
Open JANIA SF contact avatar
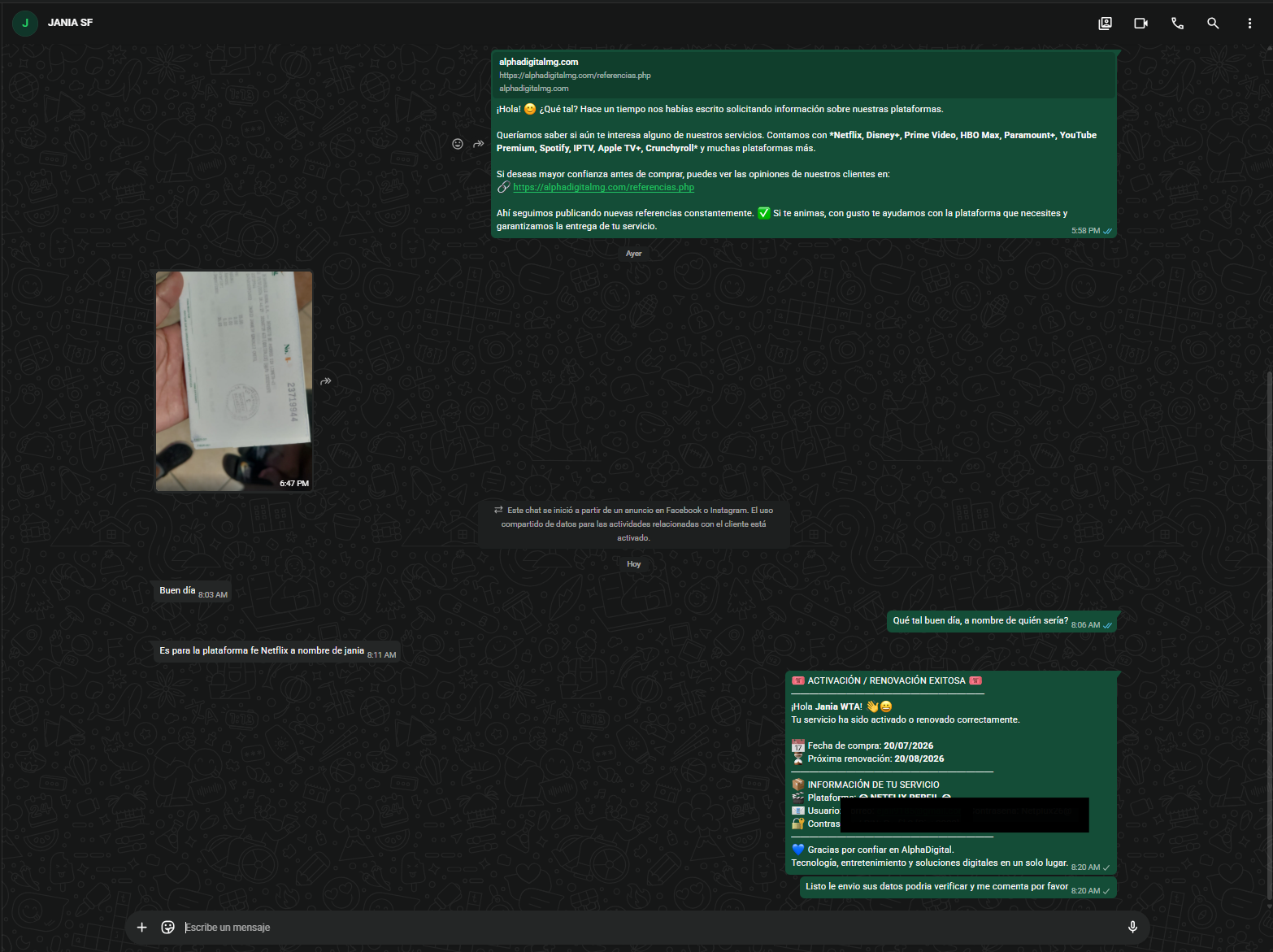[x=25, y=23]
